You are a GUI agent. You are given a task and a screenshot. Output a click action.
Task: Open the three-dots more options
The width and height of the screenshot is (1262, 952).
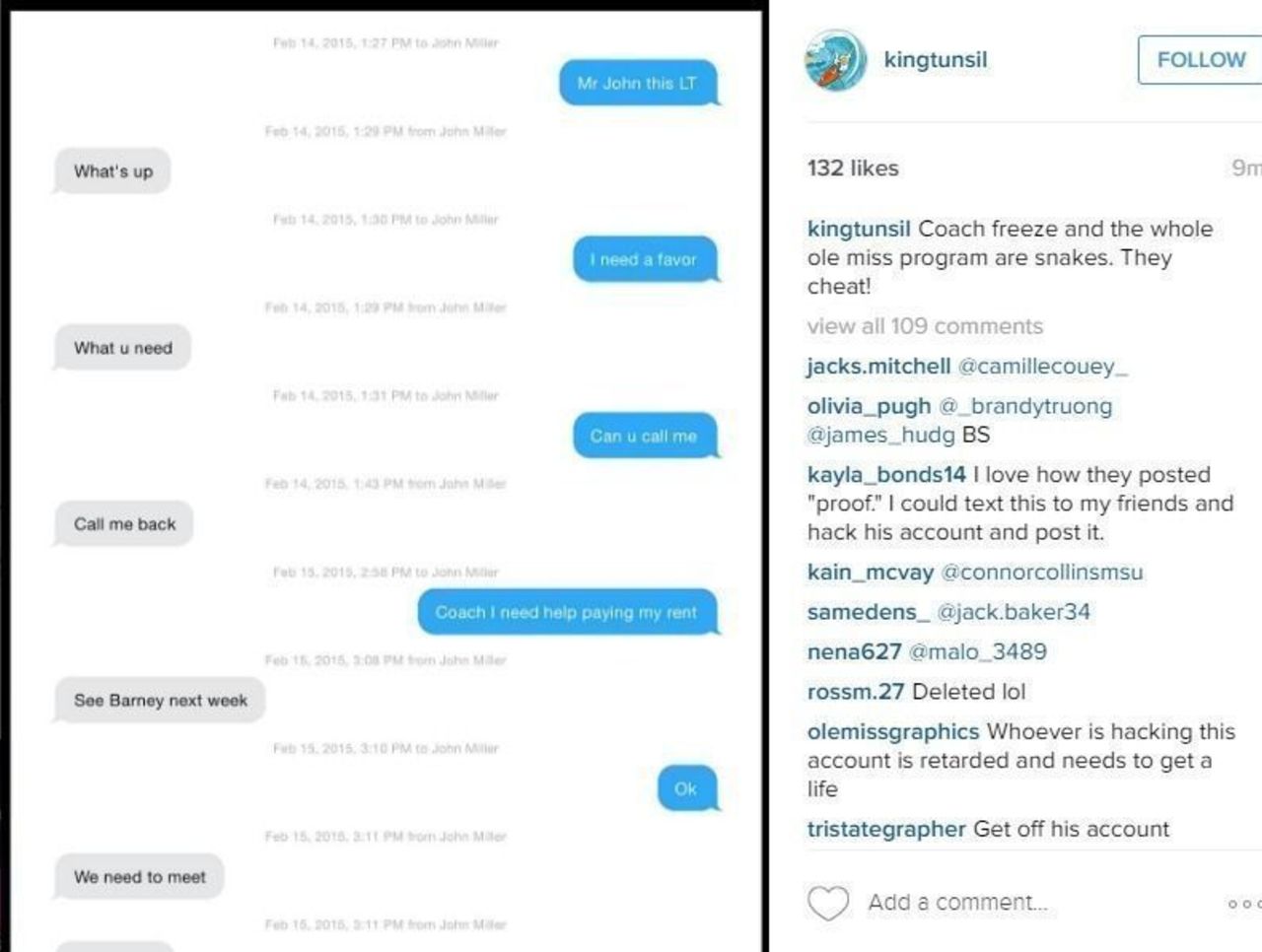tap(1244, 903)
